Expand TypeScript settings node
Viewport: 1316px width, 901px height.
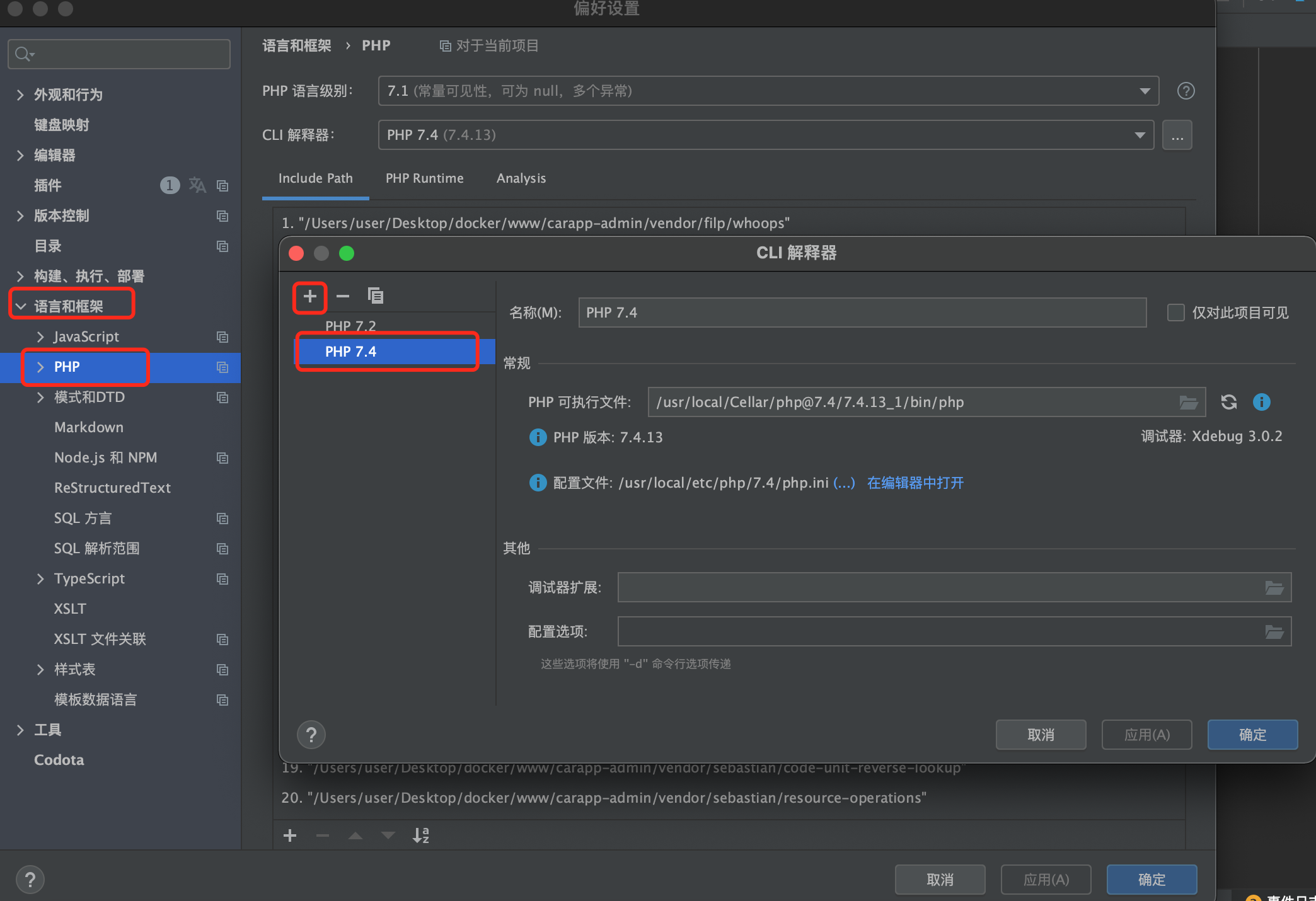click(x=40, y=578)
